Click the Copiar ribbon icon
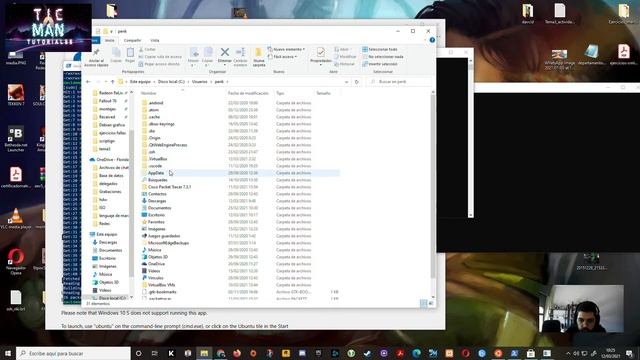This screenshot has width=640, height=360. 116,53
